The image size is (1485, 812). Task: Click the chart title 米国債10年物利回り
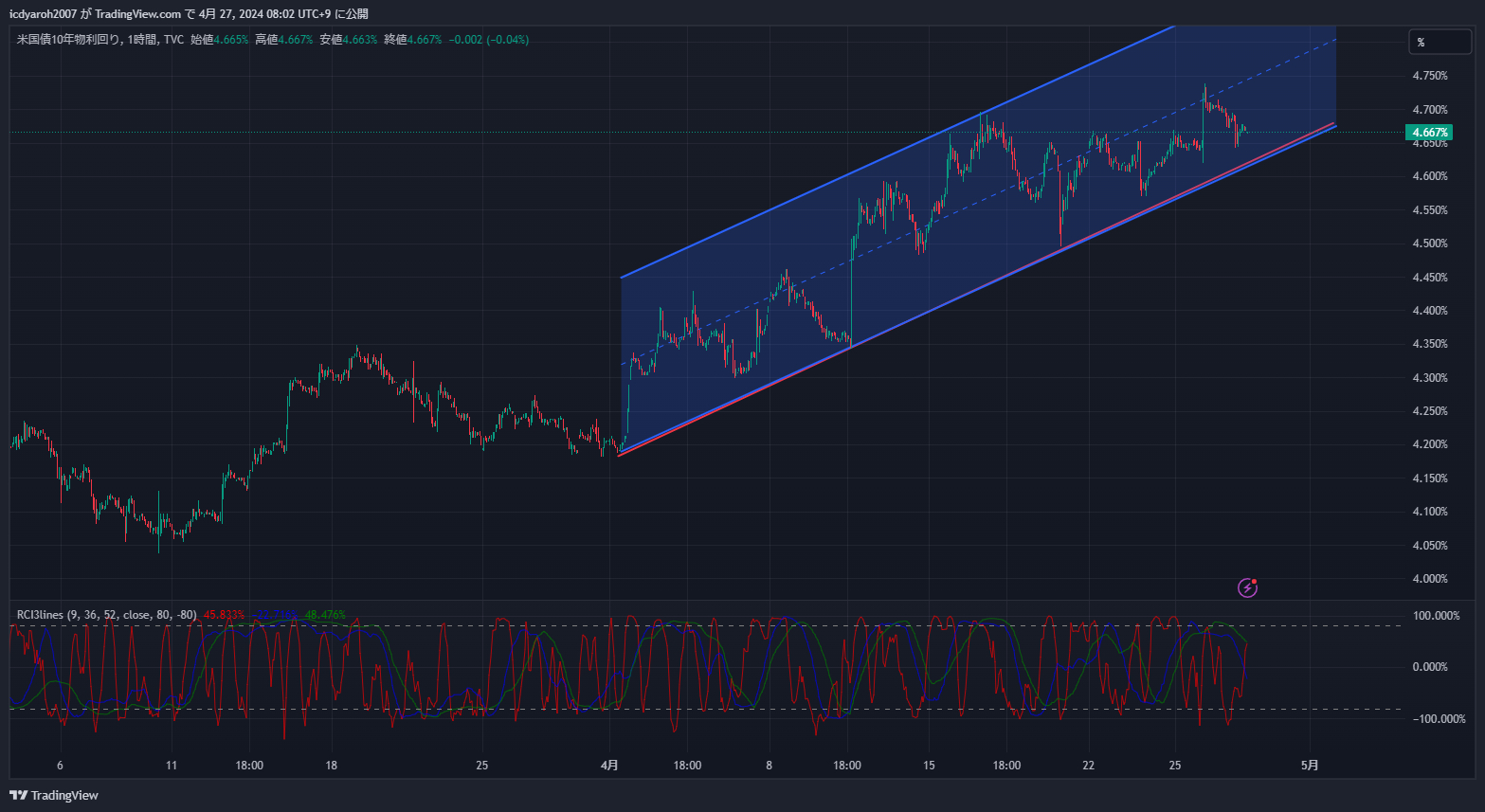[68, 40]
